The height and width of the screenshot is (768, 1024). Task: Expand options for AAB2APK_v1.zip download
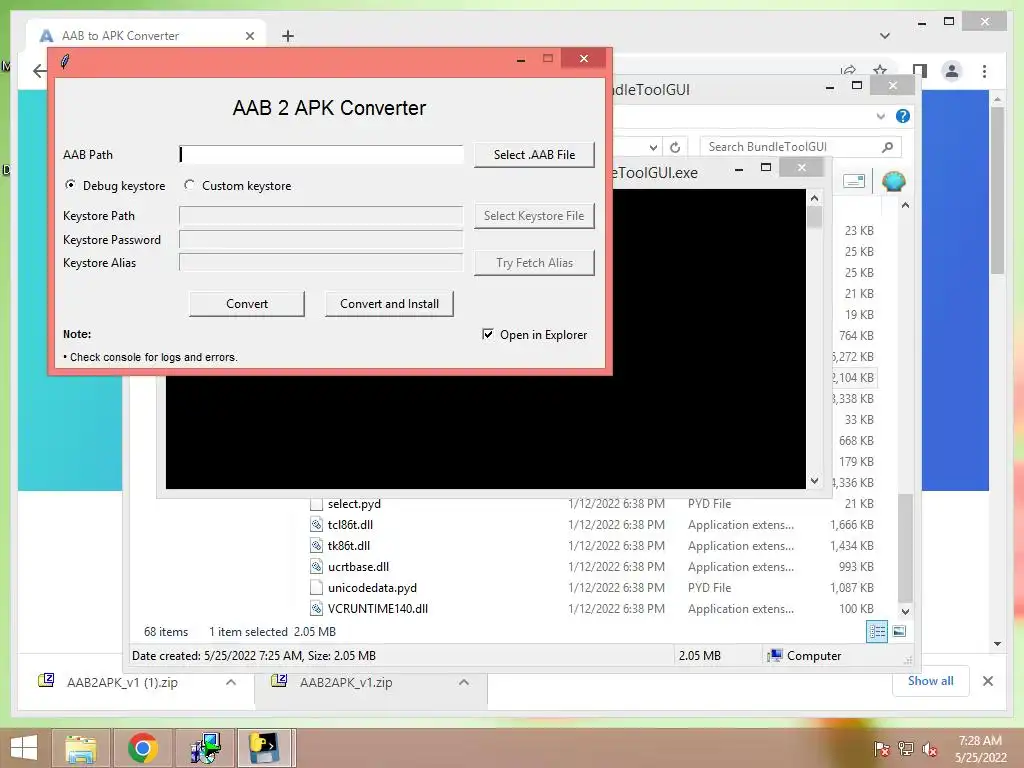point(464,682)
